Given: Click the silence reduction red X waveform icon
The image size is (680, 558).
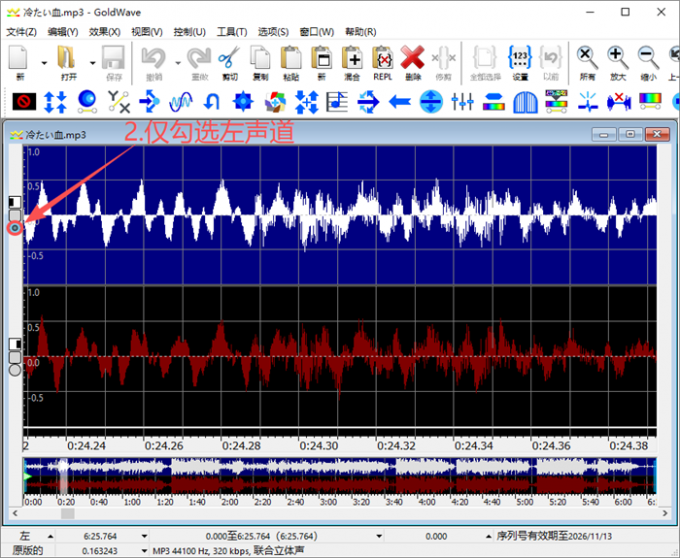Looking at the screenshot, I should coord(619,102).
